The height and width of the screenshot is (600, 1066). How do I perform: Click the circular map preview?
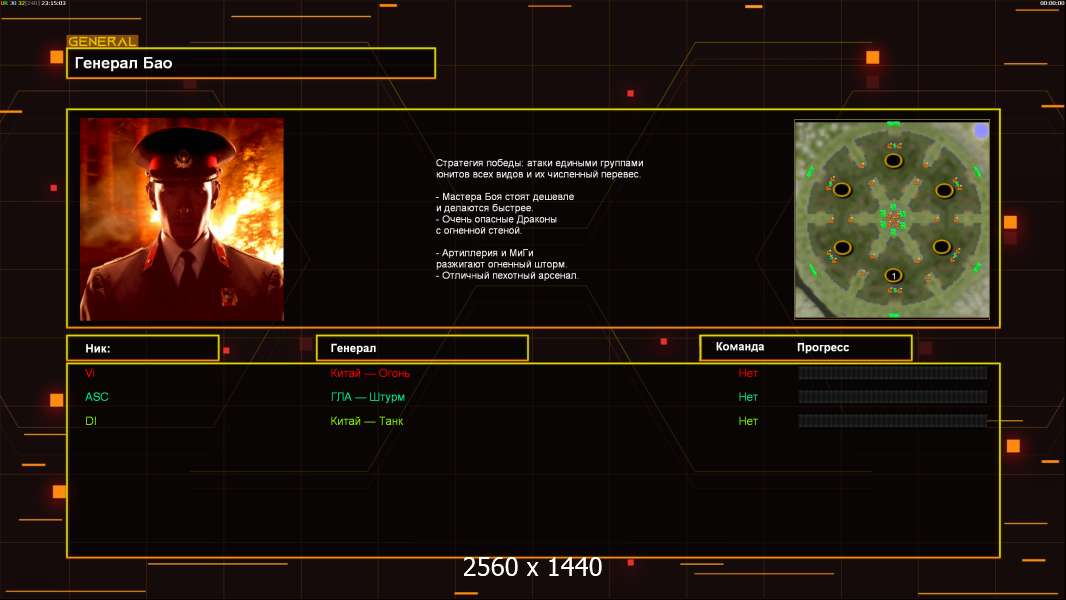892,219
